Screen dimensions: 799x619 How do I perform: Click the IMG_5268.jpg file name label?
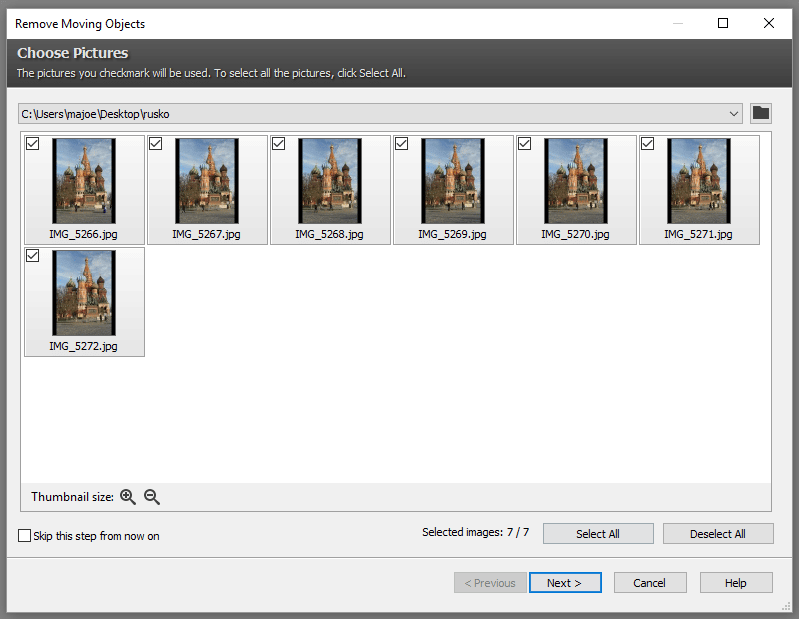330,234
